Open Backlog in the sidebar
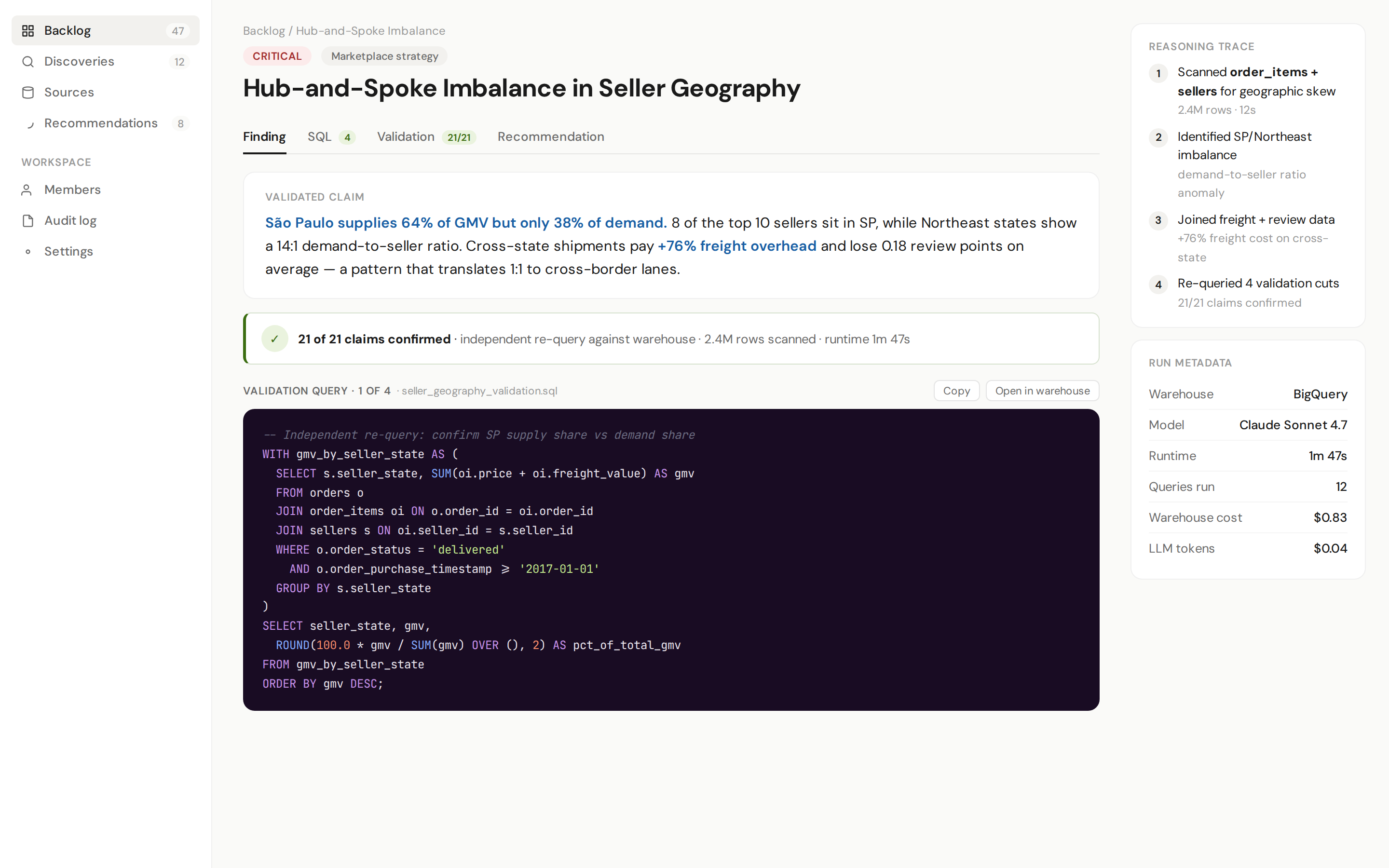This screenshot has height=868, width=1389. point(106,30)
